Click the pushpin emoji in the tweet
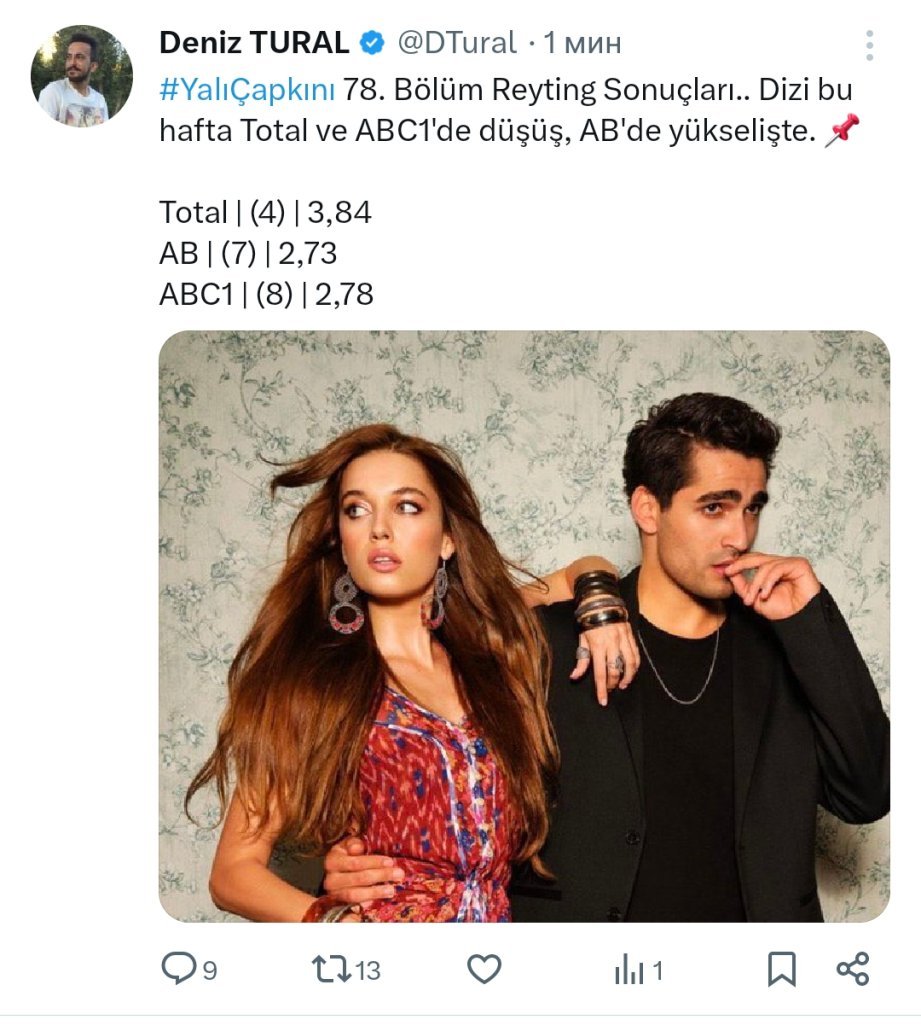This screenshot has width=921, height=1025. click(x=838, y=133)
